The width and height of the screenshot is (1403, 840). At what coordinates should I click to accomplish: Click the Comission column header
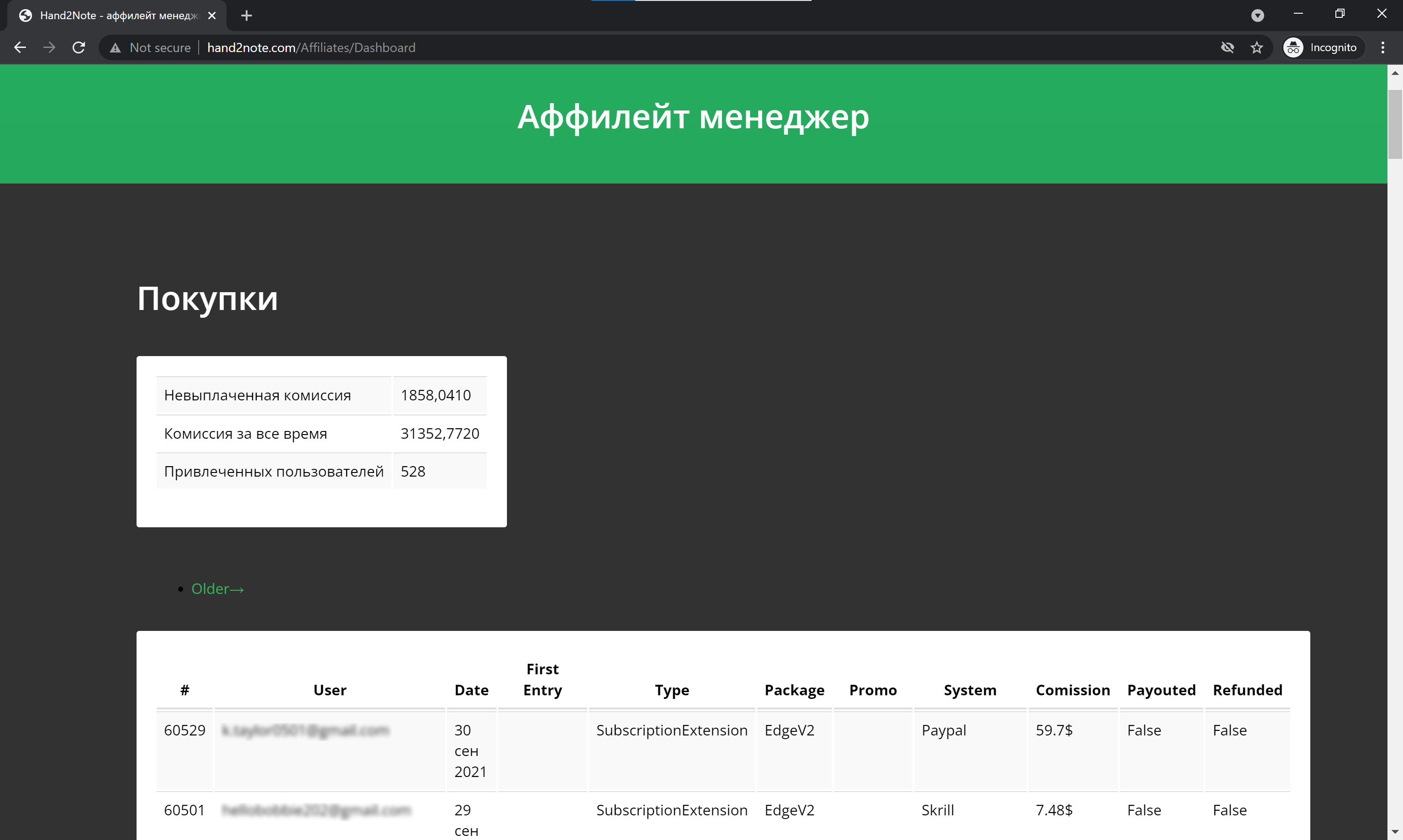tap(1072, 690)
